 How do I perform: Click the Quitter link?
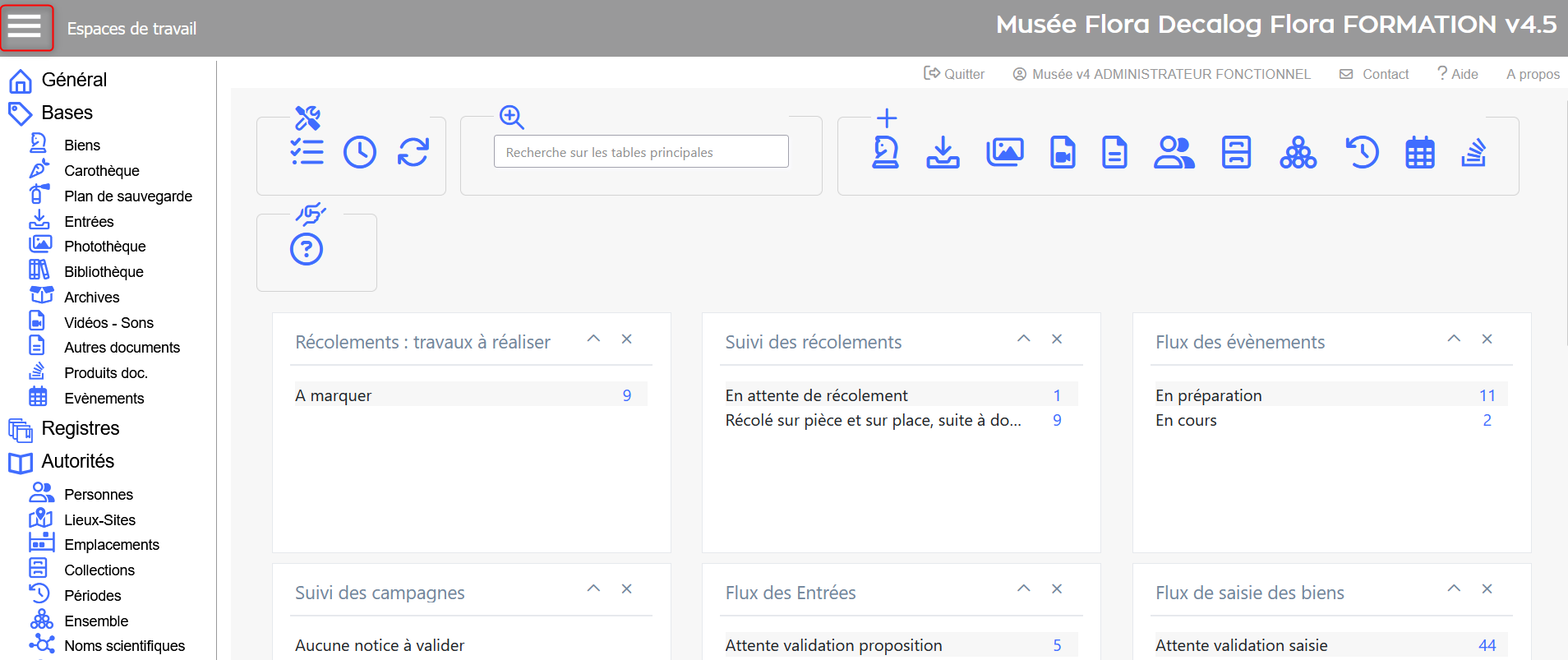(954, 74)
